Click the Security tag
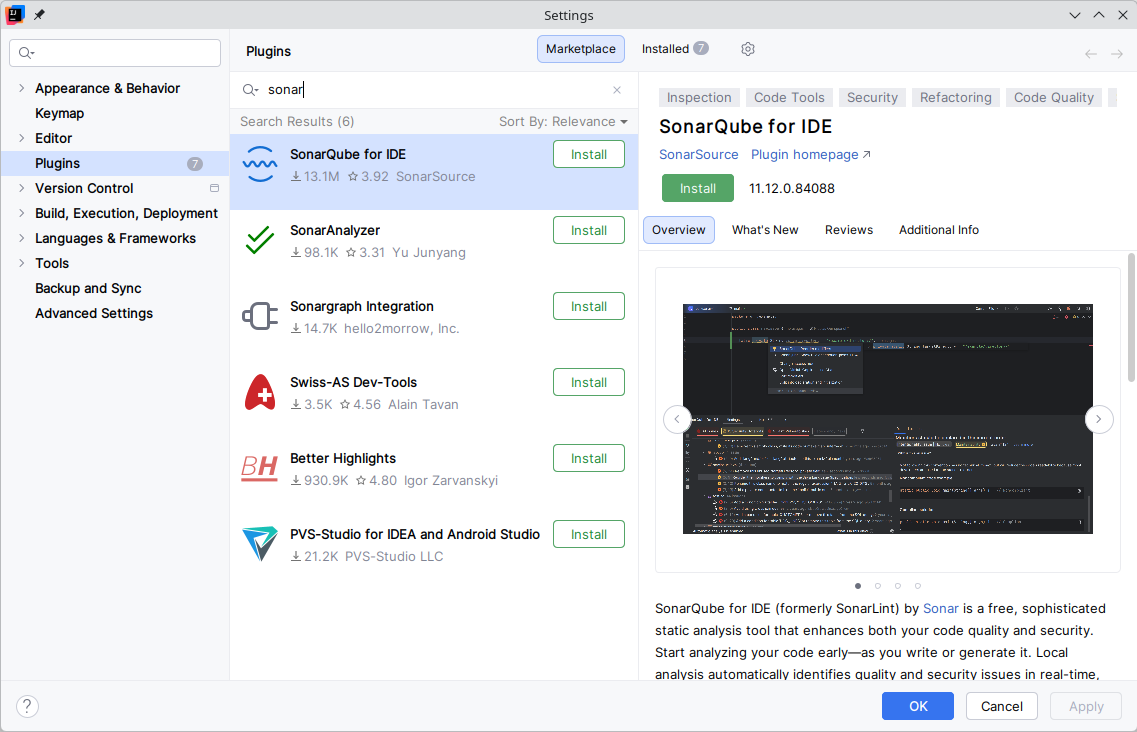This screenshot has width=1137, height=732. click(872, 97)
